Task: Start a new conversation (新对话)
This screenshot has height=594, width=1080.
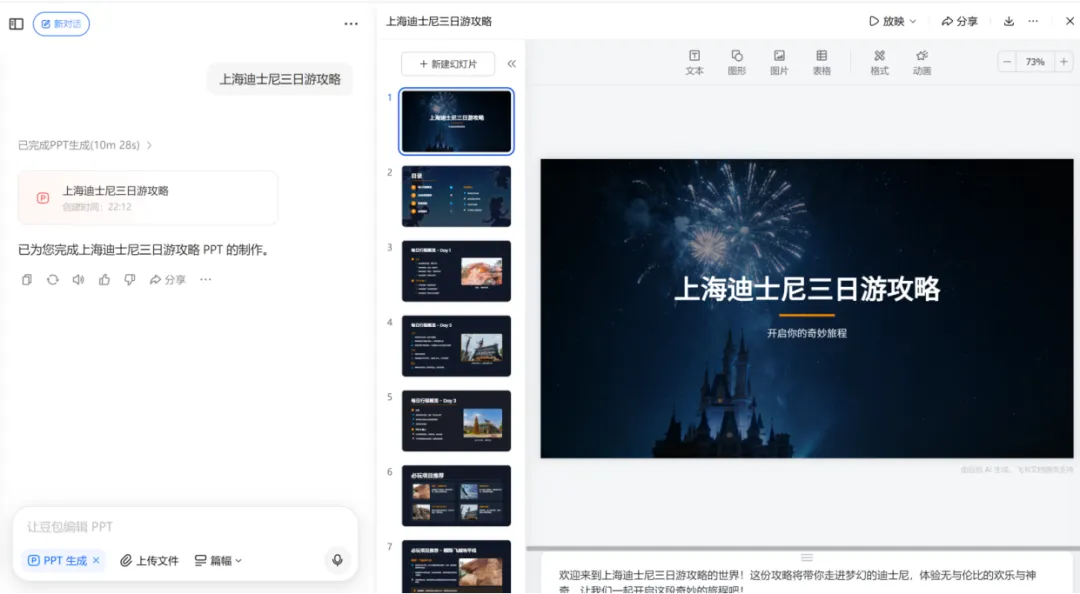Action: coord(61,24)
